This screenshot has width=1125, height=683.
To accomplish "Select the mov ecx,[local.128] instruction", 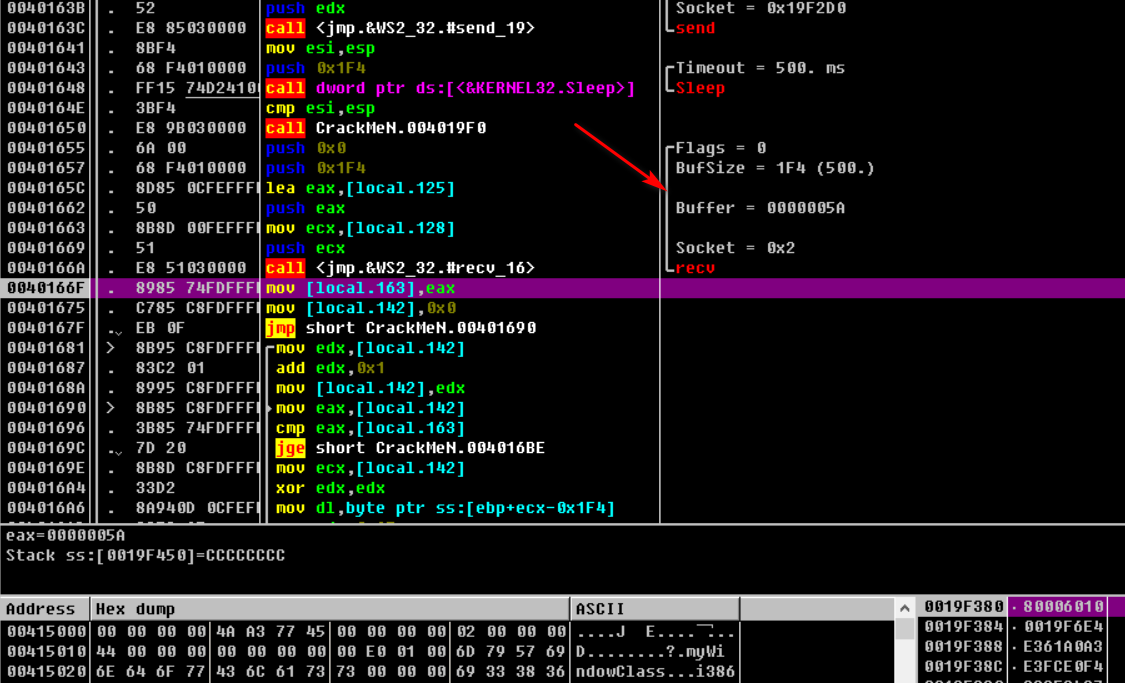I will [360, 228].
